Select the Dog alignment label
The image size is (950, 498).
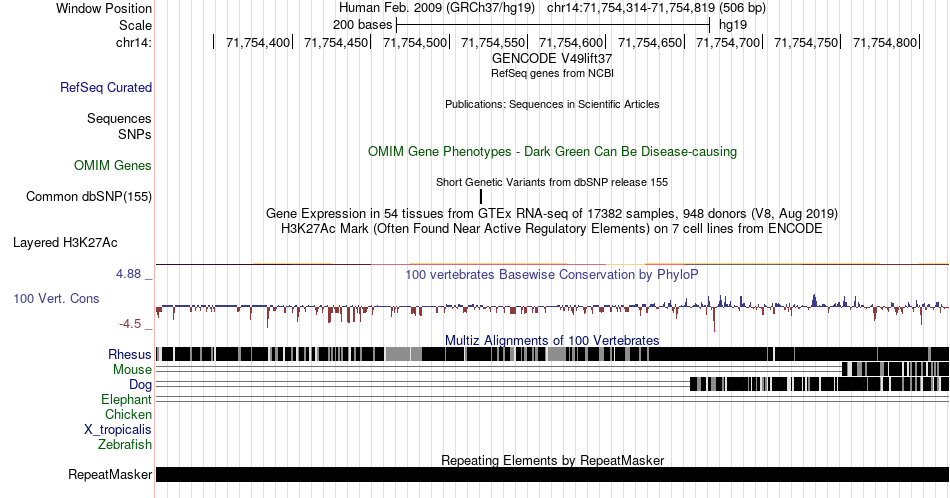coord(140,385)
